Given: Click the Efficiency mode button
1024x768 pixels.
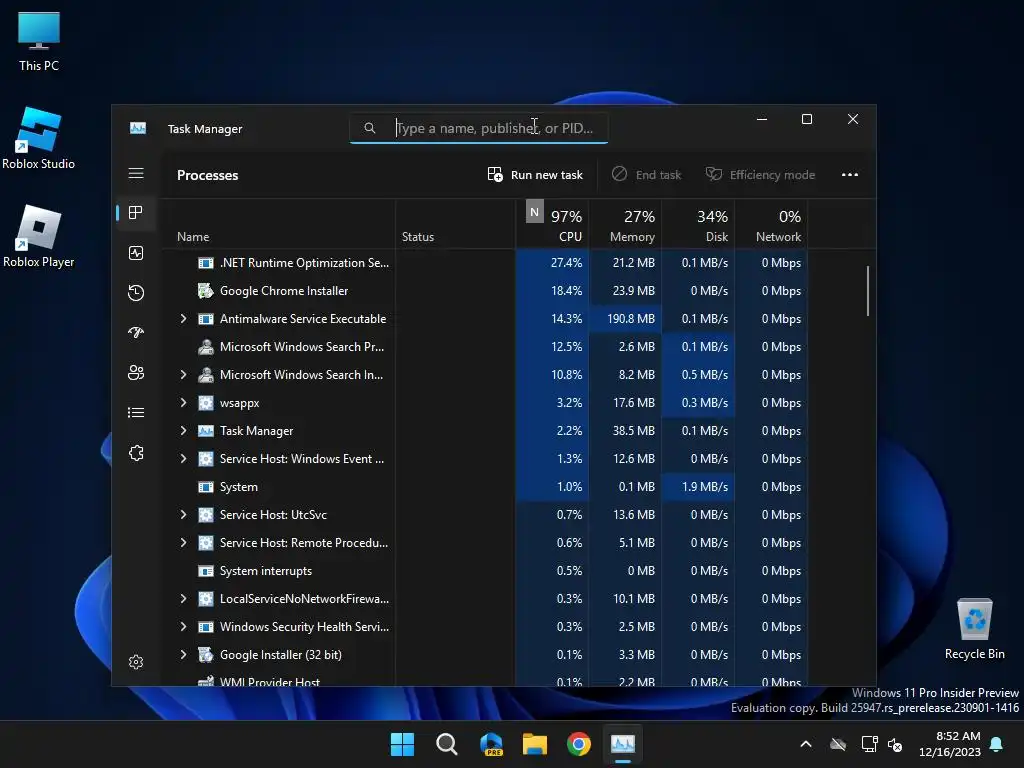Looking at the screenshot, I should tap(761, 174).
